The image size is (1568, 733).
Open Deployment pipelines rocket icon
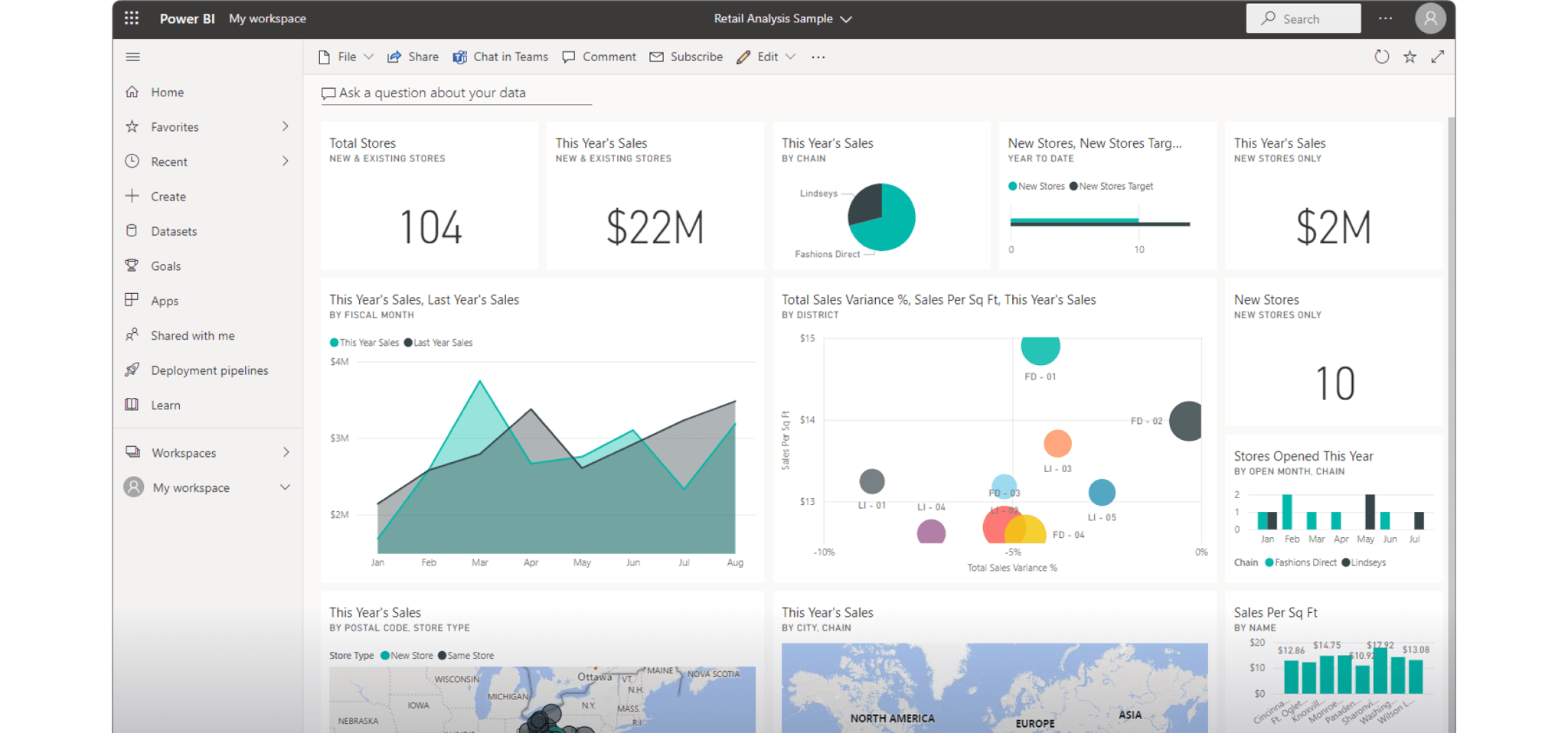132,370
